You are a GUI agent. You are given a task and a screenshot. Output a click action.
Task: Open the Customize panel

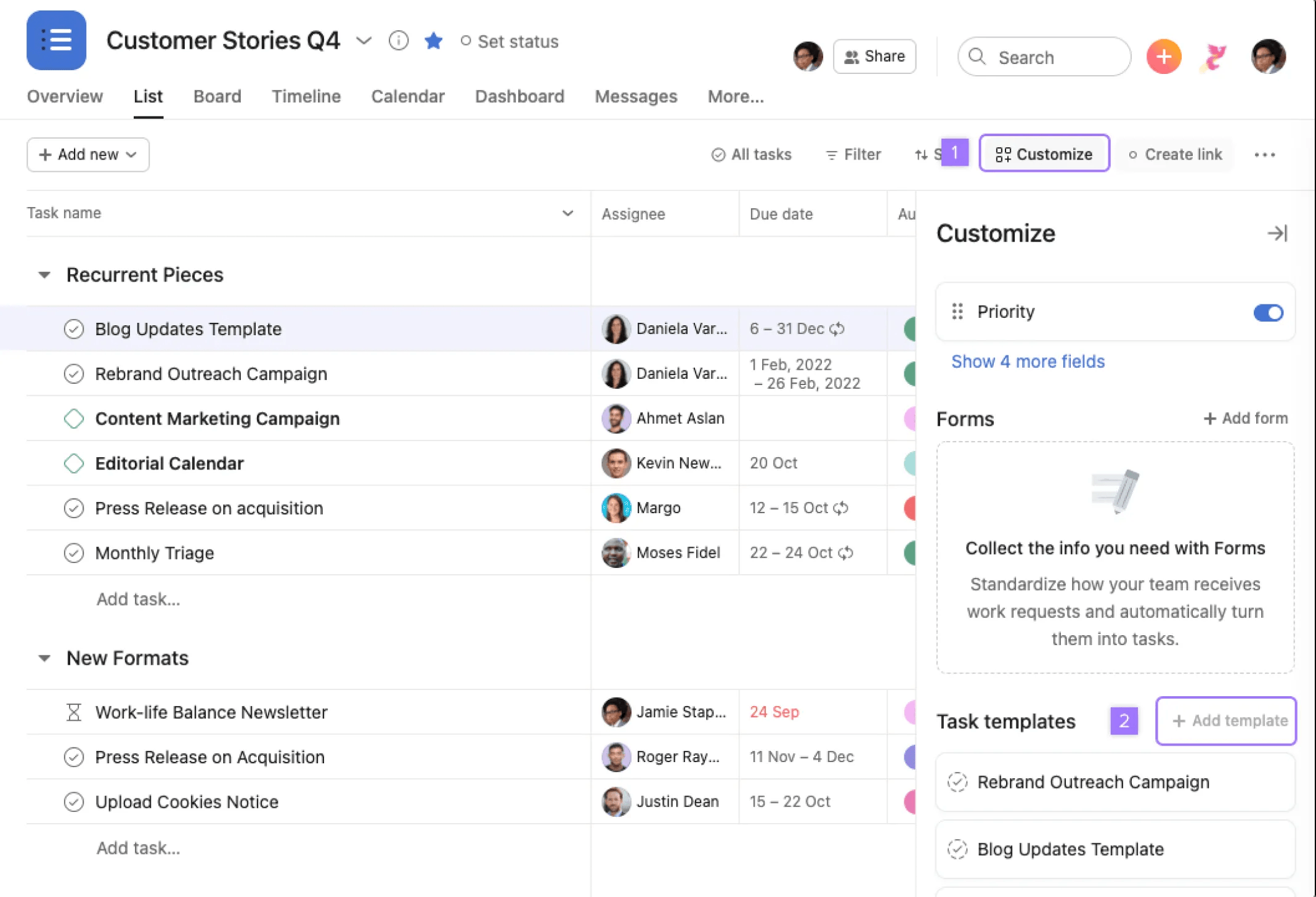[1044, 154]
